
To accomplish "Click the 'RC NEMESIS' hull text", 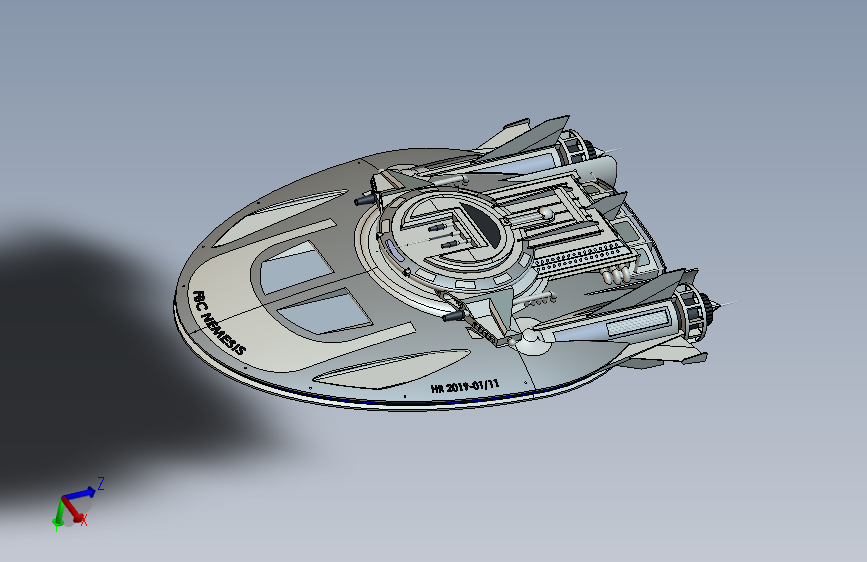I will pos(219,322).
